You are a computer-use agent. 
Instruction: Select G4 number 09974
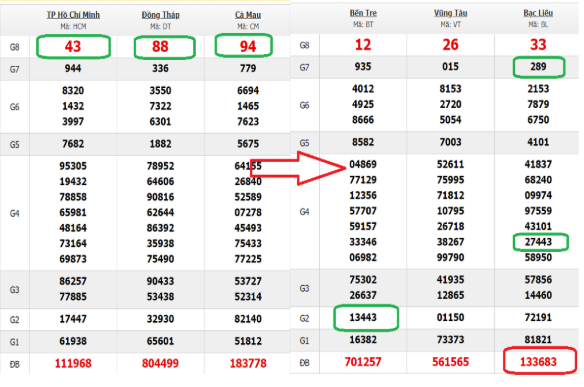click(x=538, y=196)
